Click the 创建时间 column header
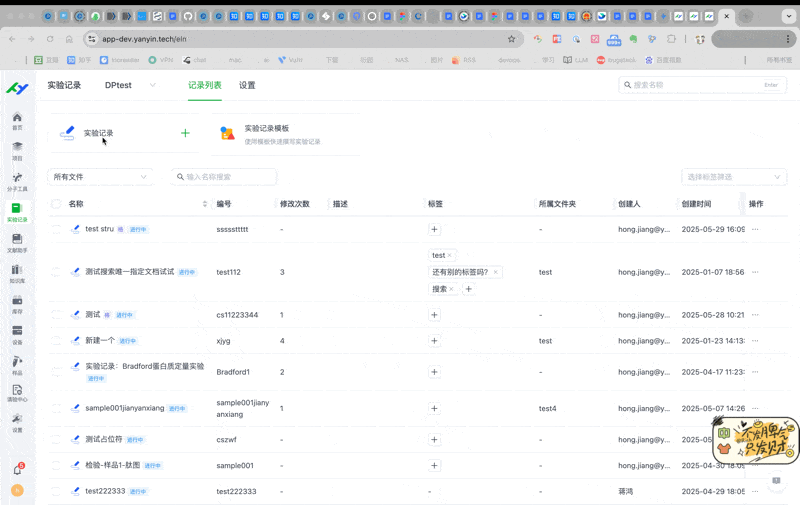 tap(696, 204)
